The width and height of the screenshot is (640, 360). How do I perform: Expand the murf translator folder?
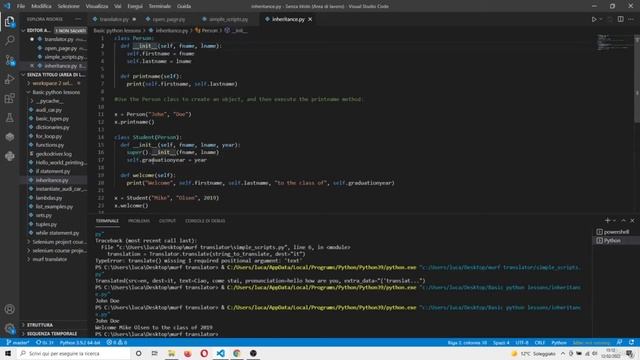click(x=53, y=259)
